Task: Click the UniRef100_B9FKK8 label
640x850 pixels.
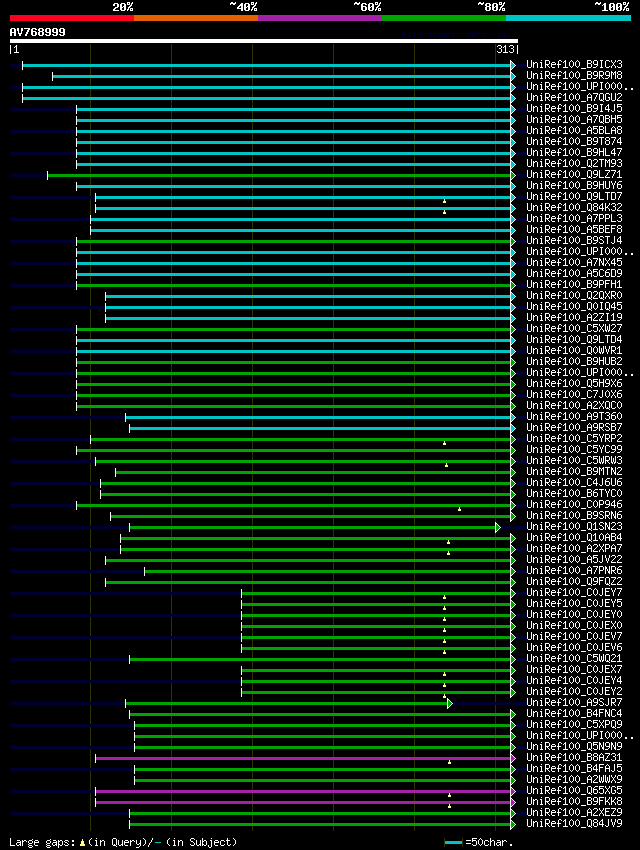Action: (574, 801)
